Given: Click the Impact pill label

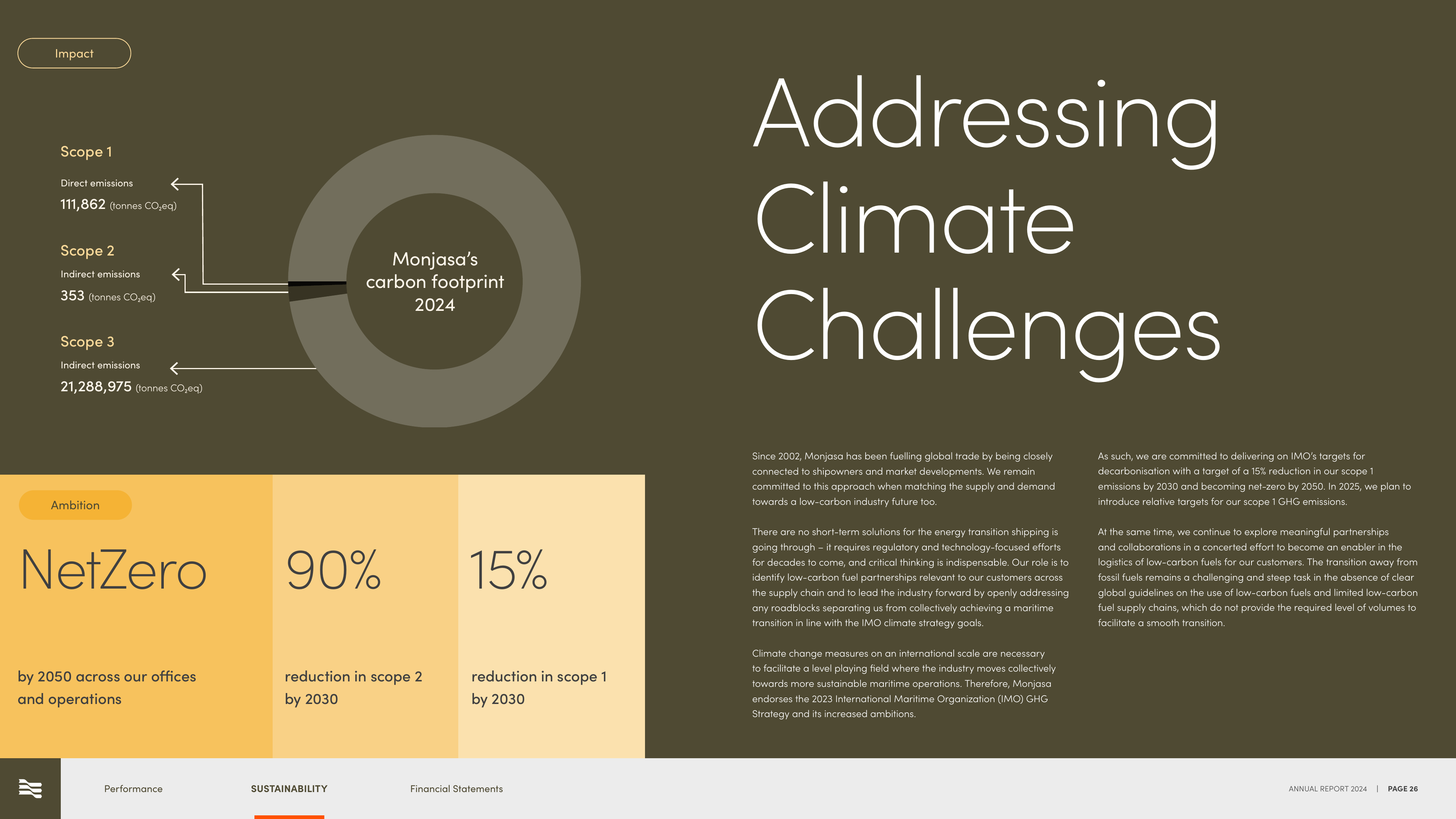Looking at the screenshot, I should 74,53.
